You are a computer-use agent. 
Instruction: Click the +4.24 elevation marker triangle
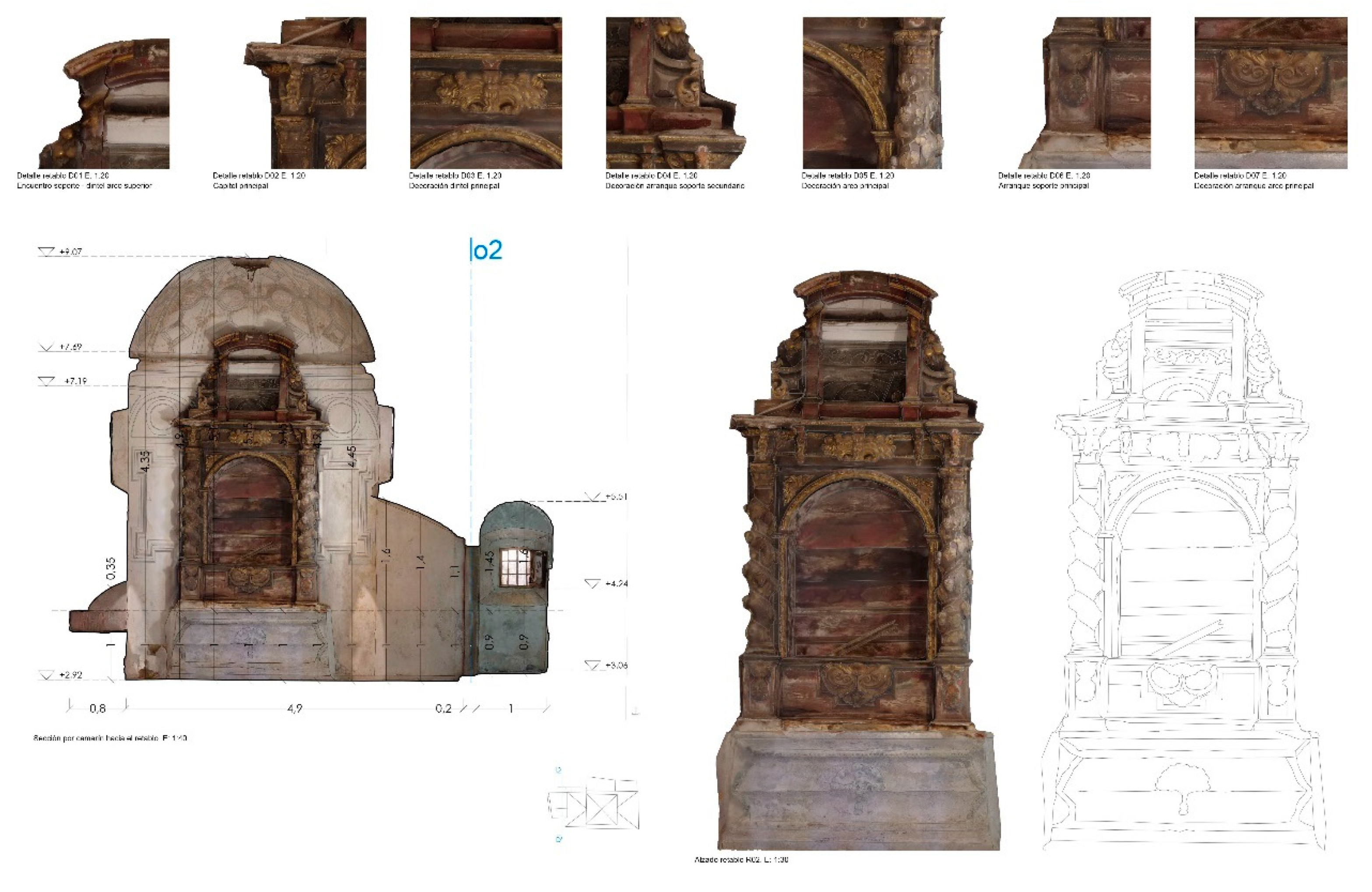pos(592,584)
